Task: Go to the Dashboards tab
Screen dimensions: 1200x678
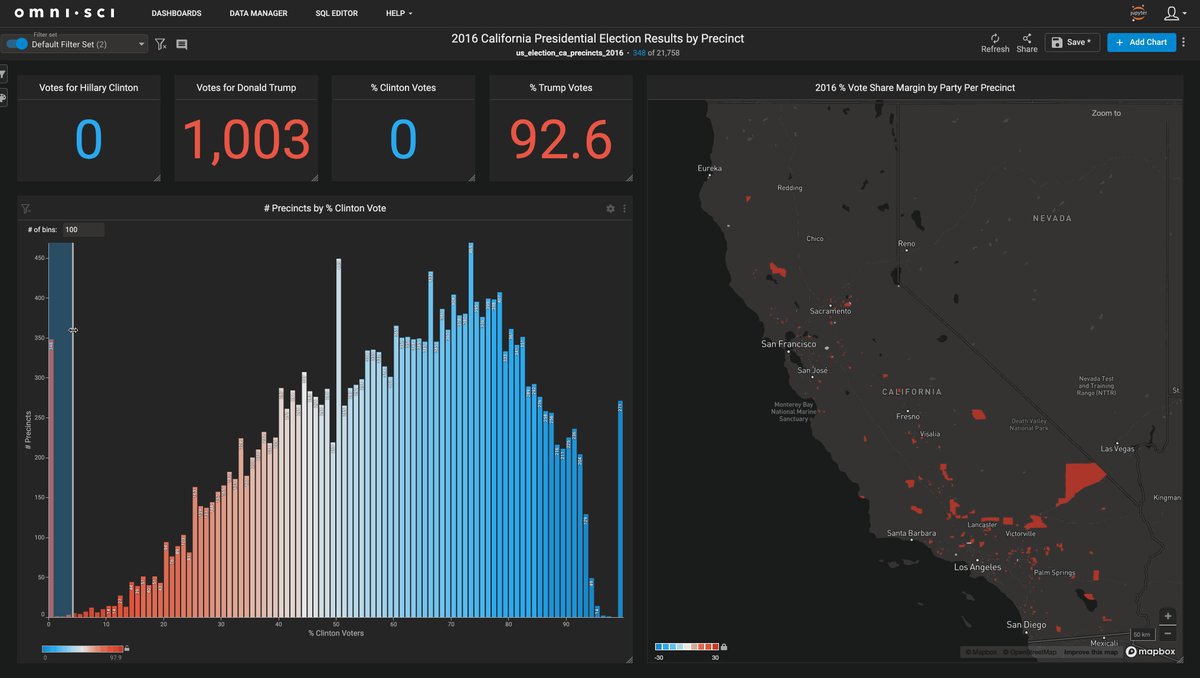Action: pyautogui.click(x=176, y=13)
